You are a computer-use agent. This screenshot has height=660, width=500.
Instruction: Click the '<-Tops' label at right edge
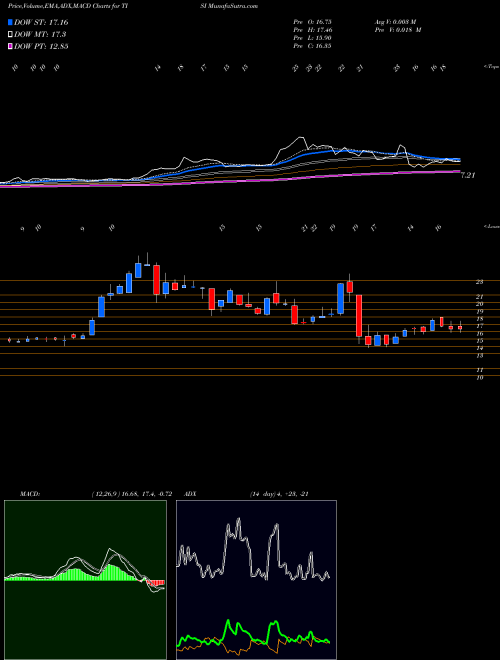tap(491, 67)
